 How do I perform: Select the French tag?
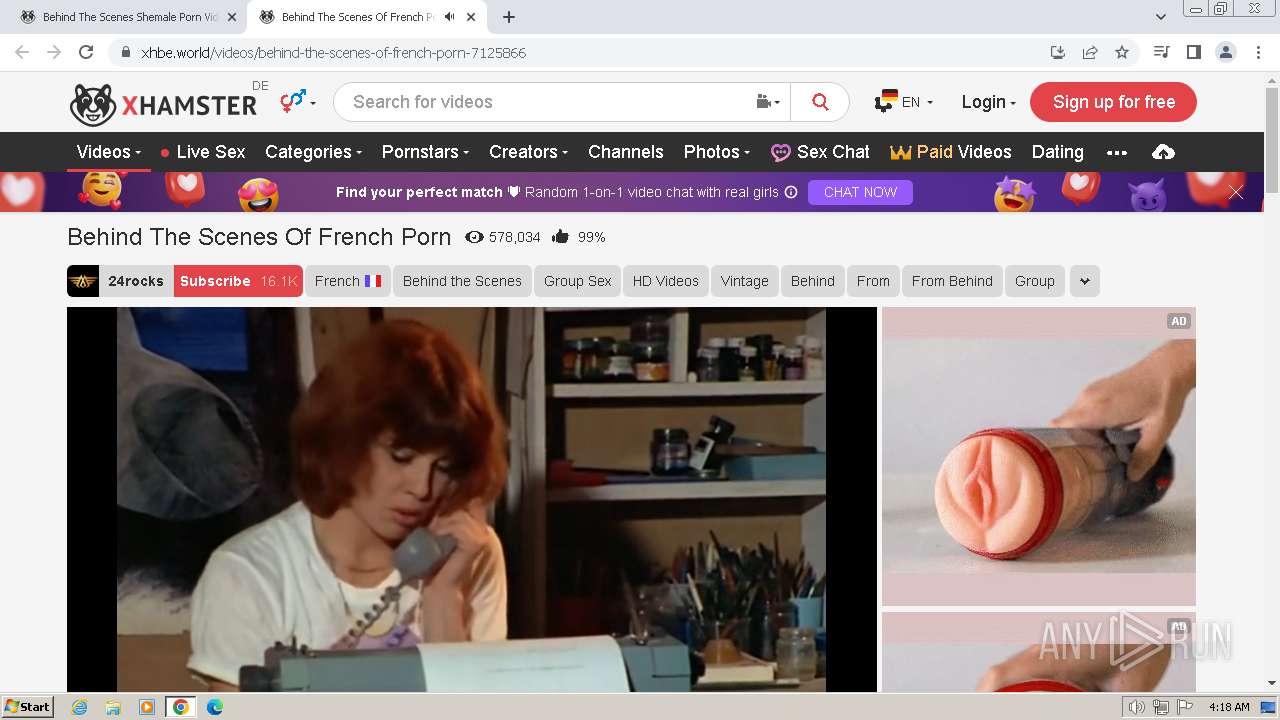click(x=348, y=281)
